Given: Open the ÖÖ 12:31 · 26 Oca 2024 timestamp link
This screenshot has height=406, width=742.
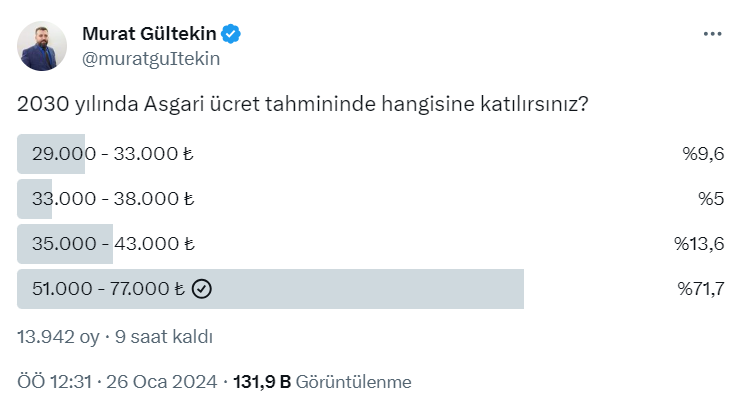Looking at the screenshot, I should (x=119, y=382).
